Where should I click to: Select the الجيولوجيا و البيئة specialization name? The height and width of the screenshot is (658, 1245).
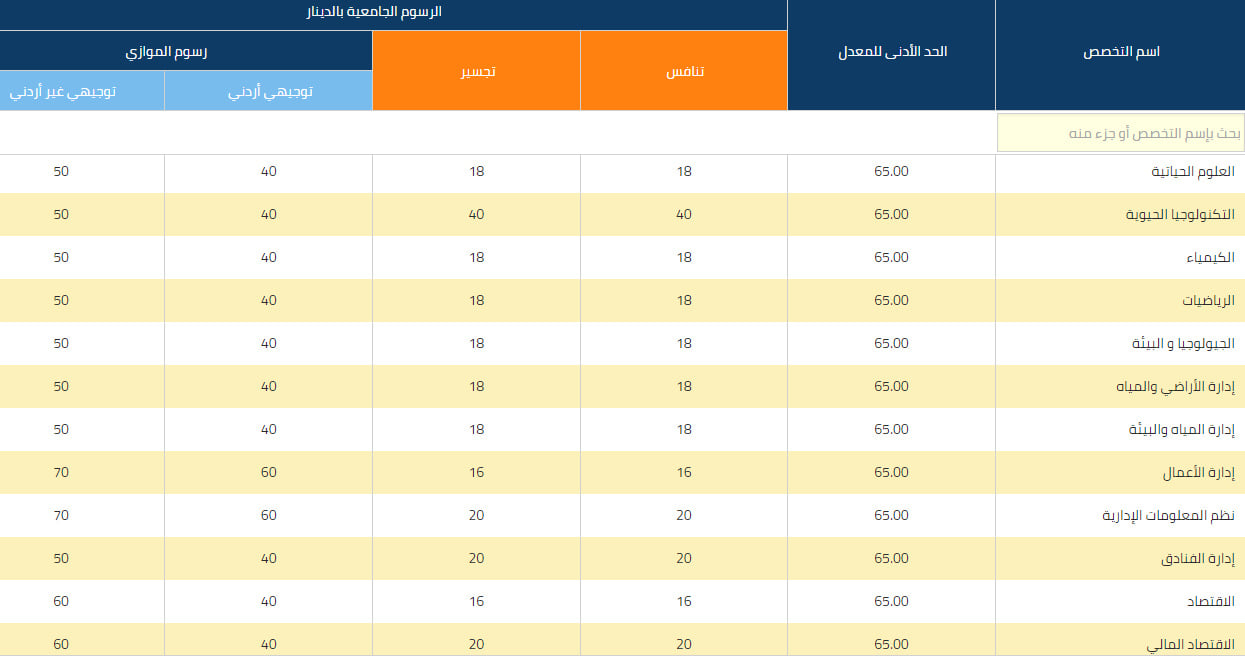coord(1183,344)
